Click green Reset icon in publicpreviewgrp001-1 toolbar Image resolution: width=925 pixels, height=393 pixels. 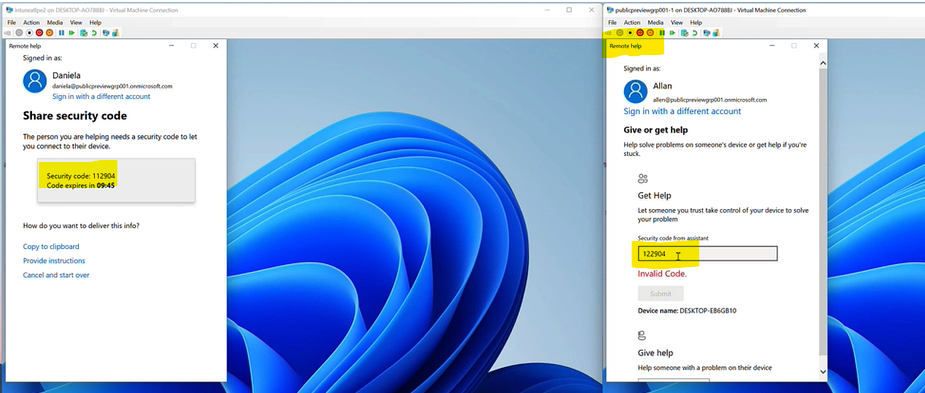coord(673,32)
